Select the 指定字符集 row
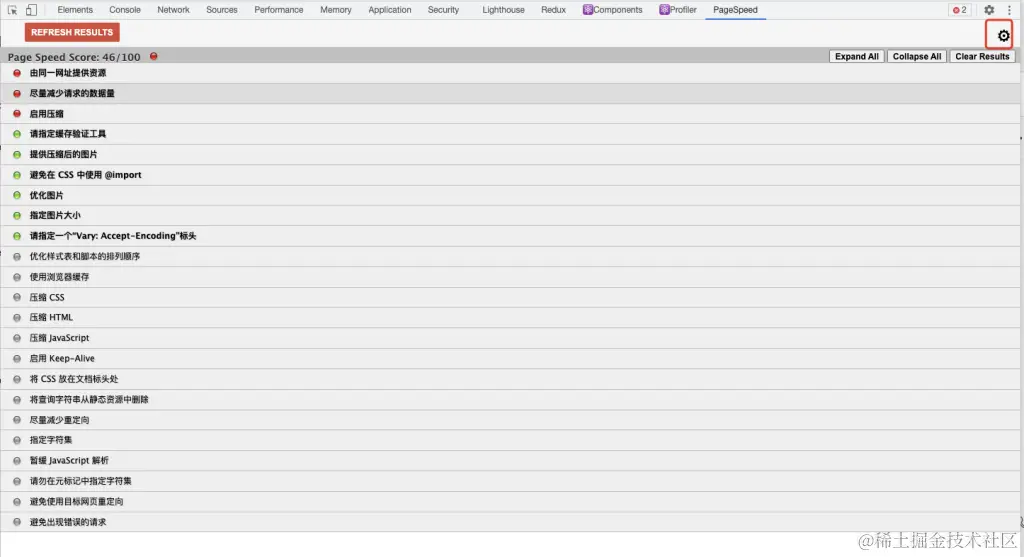1024x557 pixels. (510, 440)
